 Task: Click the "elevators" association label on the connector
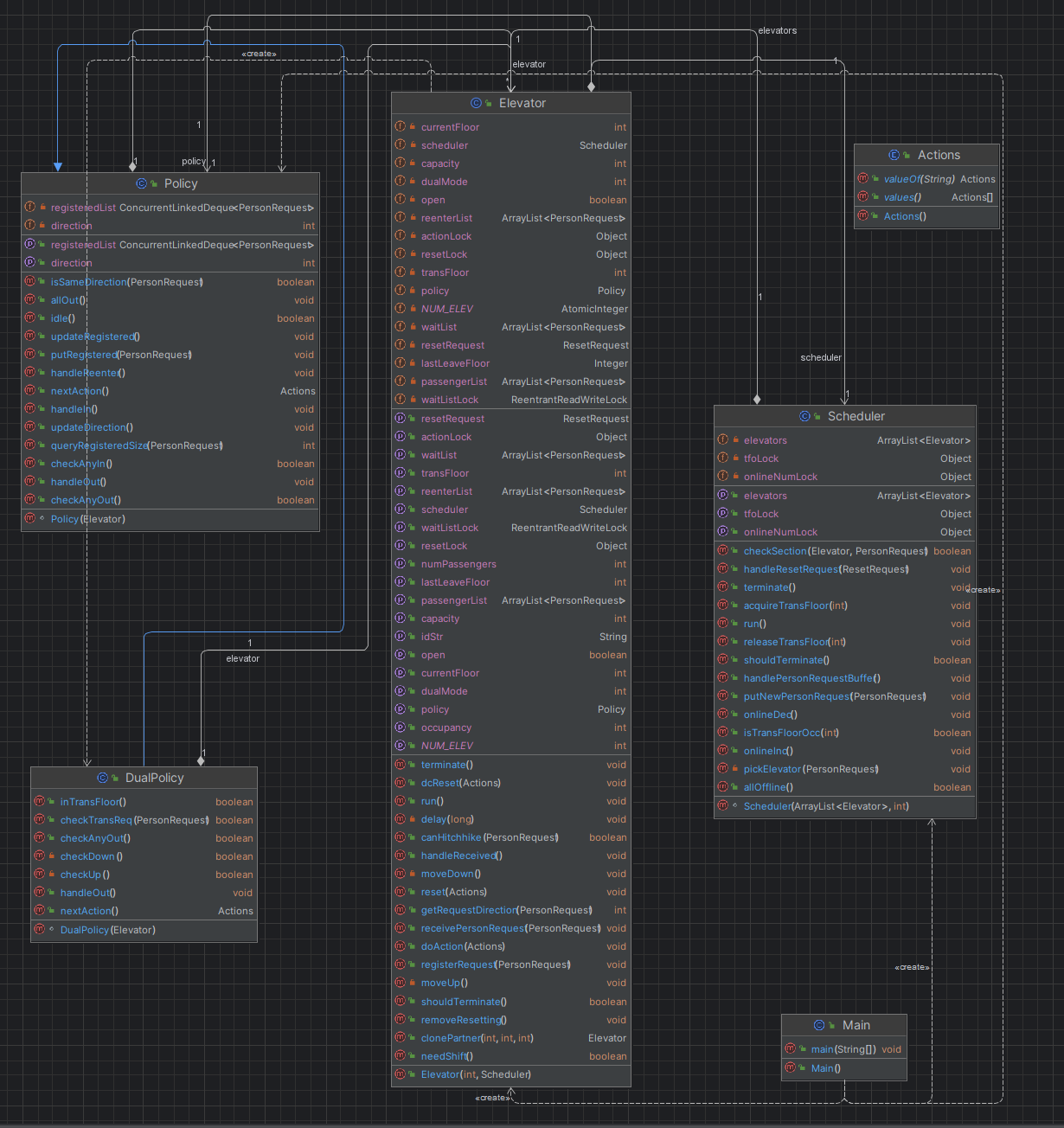click(778, 31)
